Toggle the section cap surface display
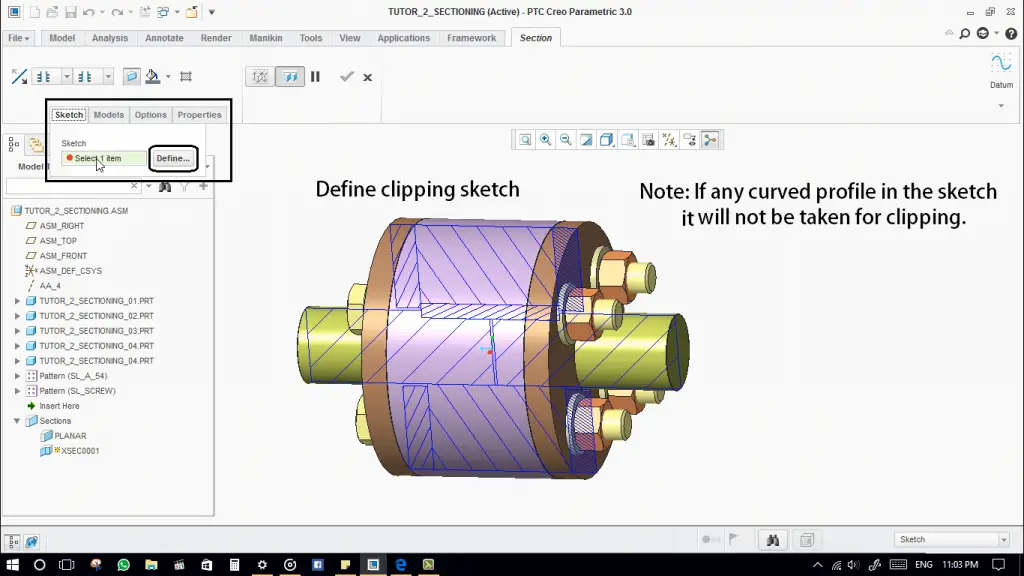The height and width of the screenshot is (576, 1024). [132, 77]
